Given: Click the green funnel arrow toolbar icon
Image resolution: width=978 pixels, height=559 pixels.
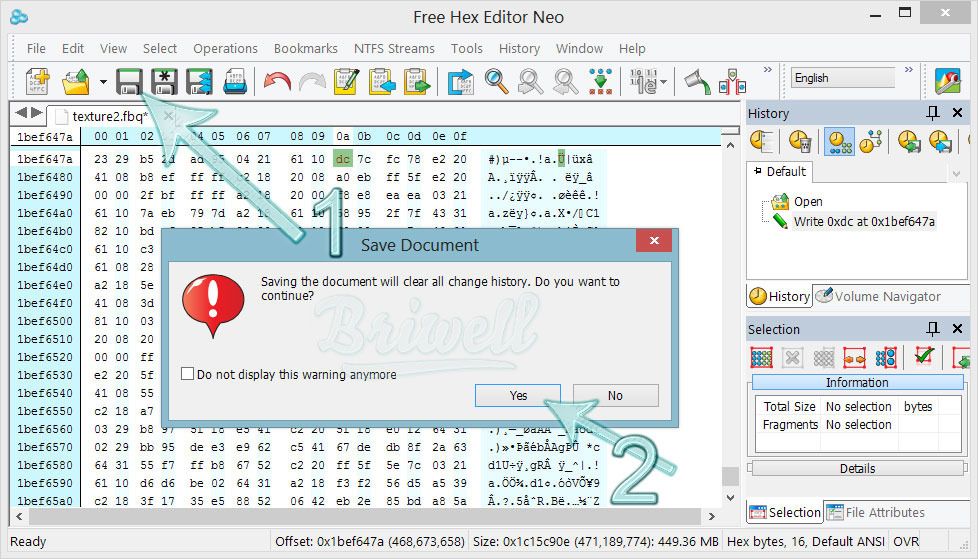Looking at the screenshot, I should (697, 82).
